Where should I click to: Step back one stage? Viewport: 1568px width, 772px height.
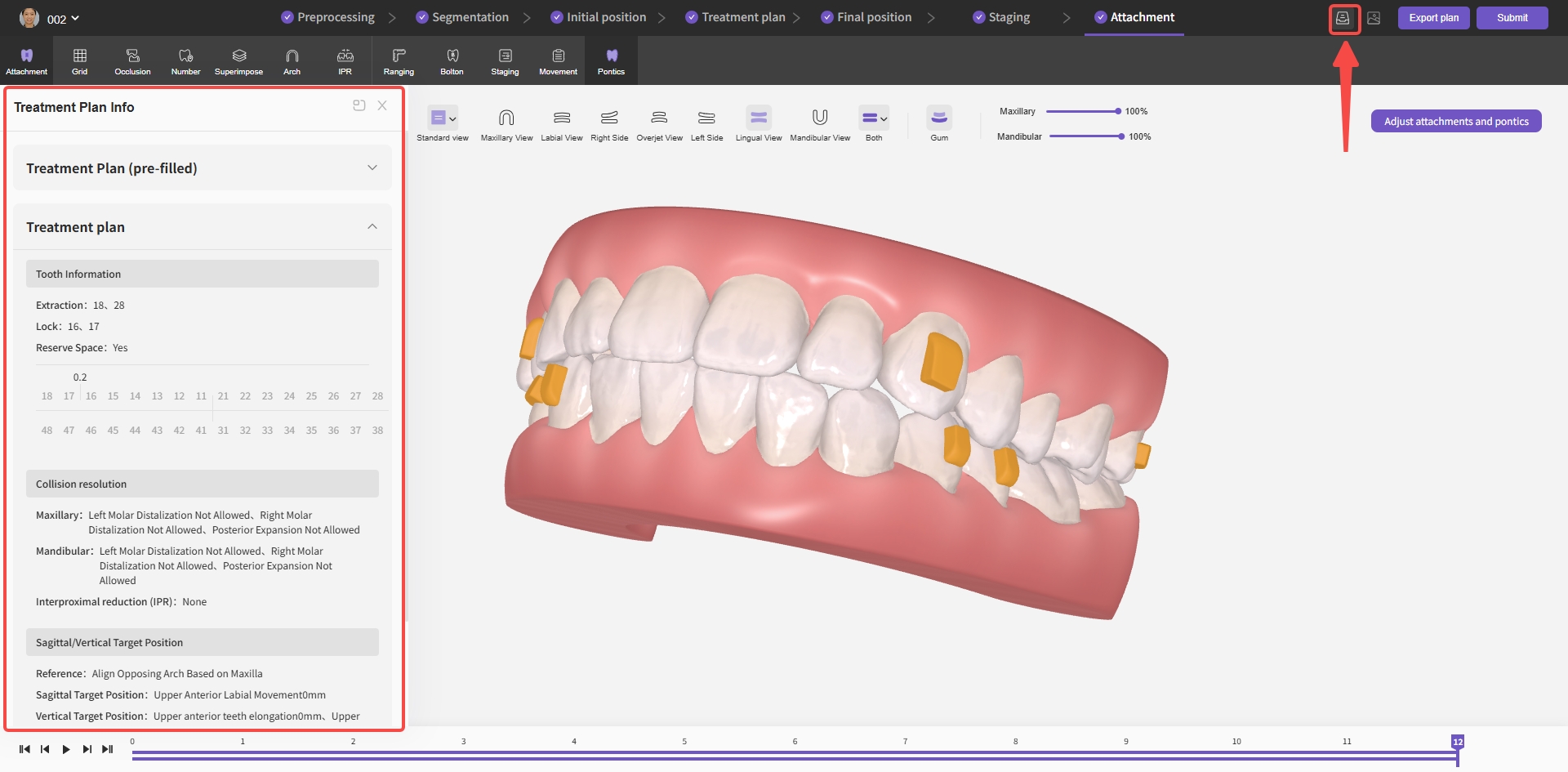tap(45, 749)
